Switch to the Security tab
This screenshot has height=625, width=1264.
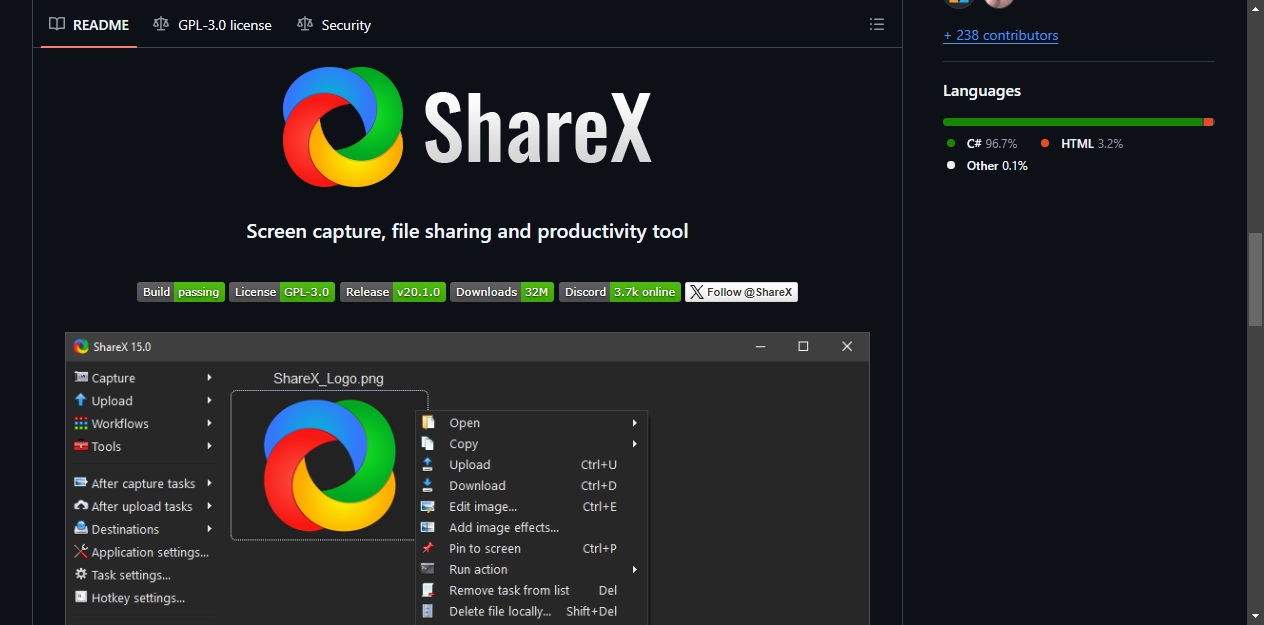[334, 25]
